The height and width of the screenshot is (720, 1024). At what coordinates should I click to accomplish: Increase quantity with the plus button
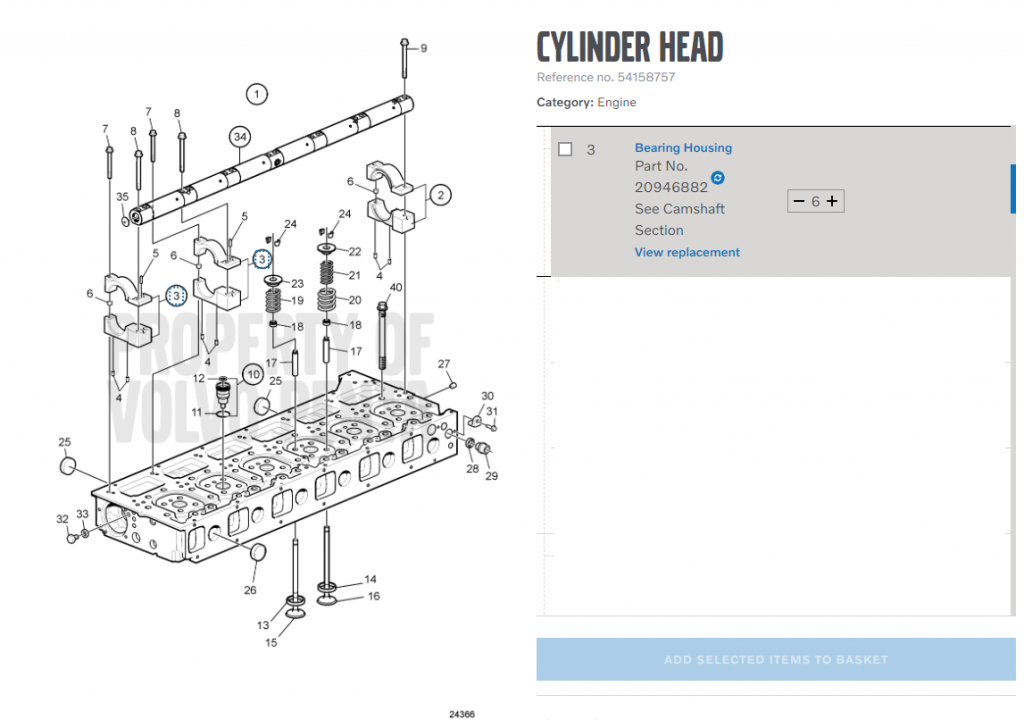[x=832, y=201]
